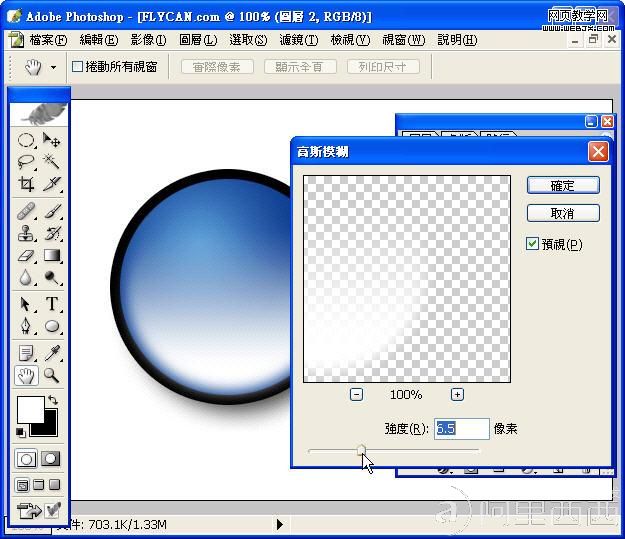
Task: Select the Ellipse shape tool
Action: coord(52,326)
